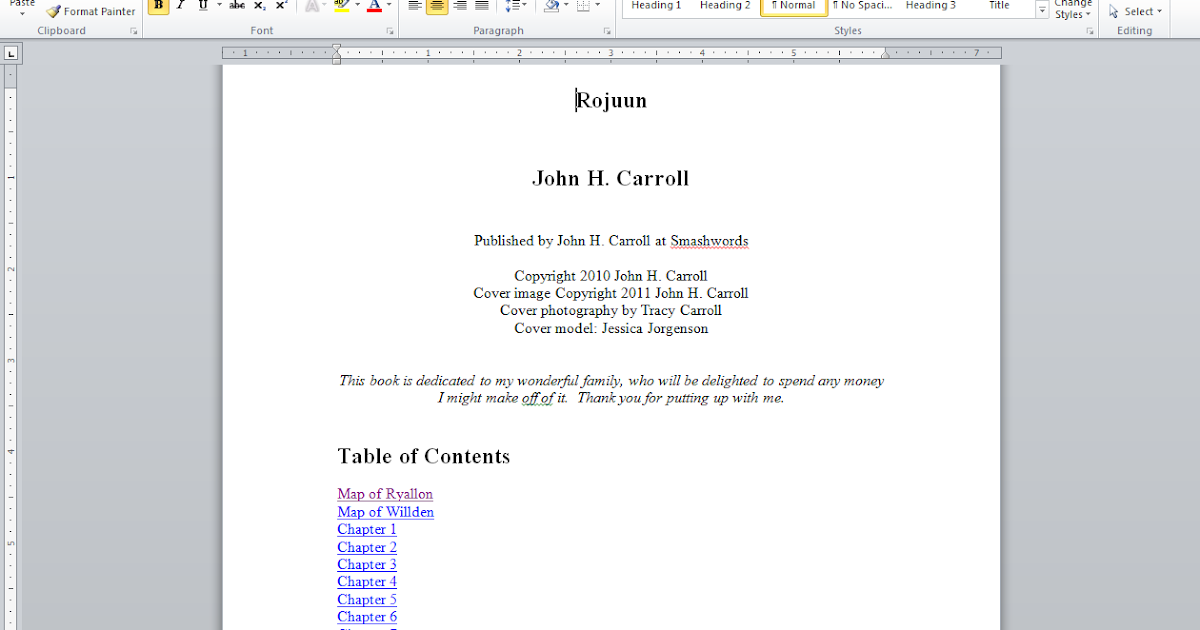Viewport: 1200px width, 630px height.
Task: Click the Text Effects icon
Action: 311,6
